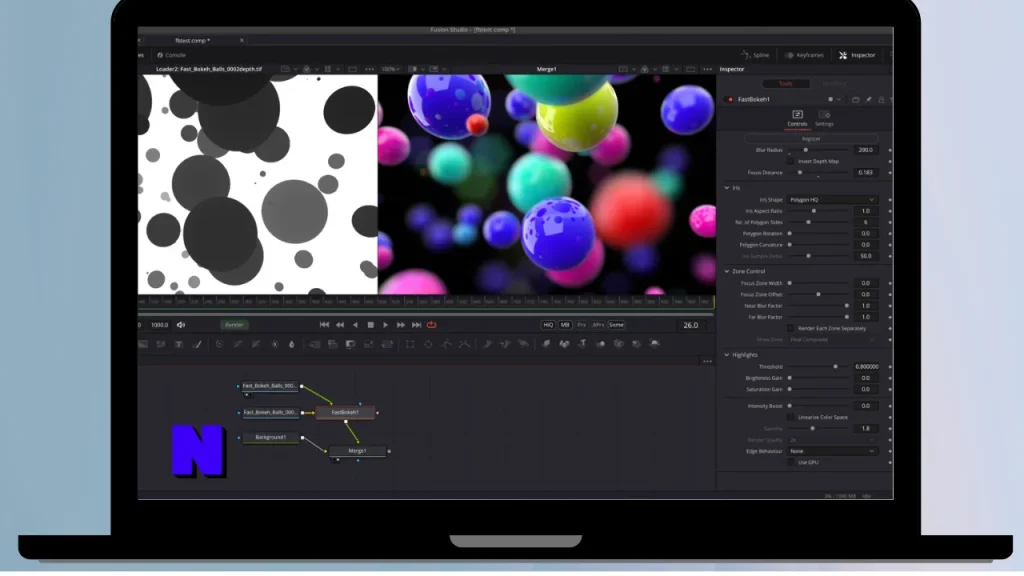Image resolution: width=1024 pixels, height=576 pixels.
Task: Check Render Each Zone Separately
Action: pyautogui.click(x=791, y=328)
